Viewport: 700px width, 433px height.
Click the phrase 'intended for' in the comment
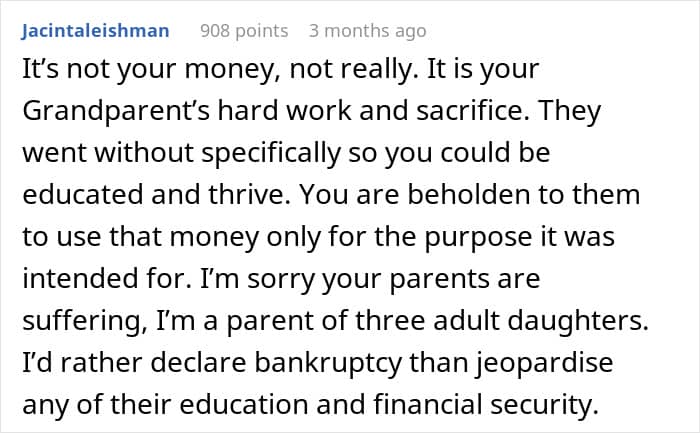pyautogui.click(x=104, y=279)
